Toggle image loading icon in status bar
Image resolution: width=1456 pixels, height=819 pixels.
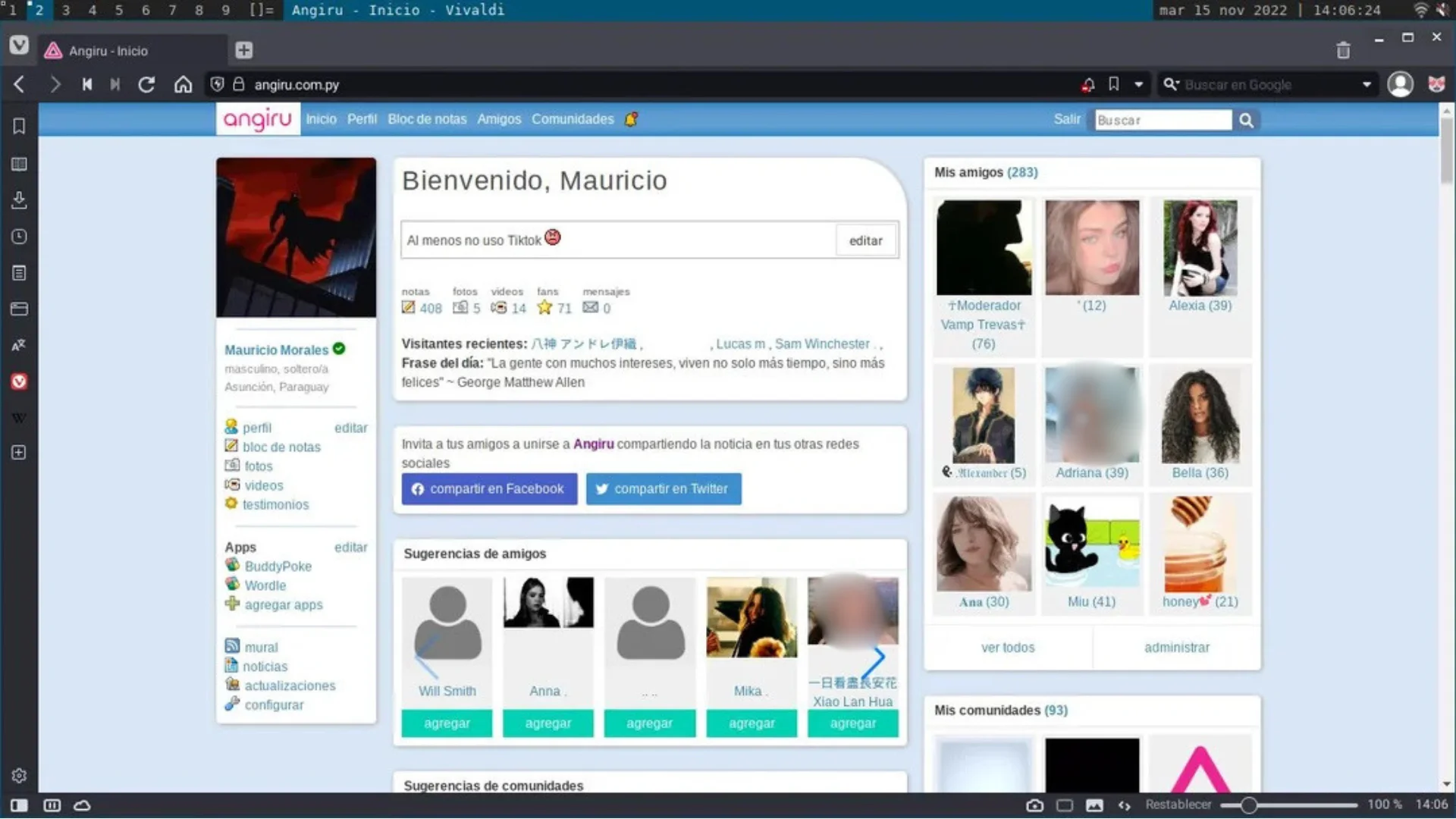click(x=1094, y=805)
